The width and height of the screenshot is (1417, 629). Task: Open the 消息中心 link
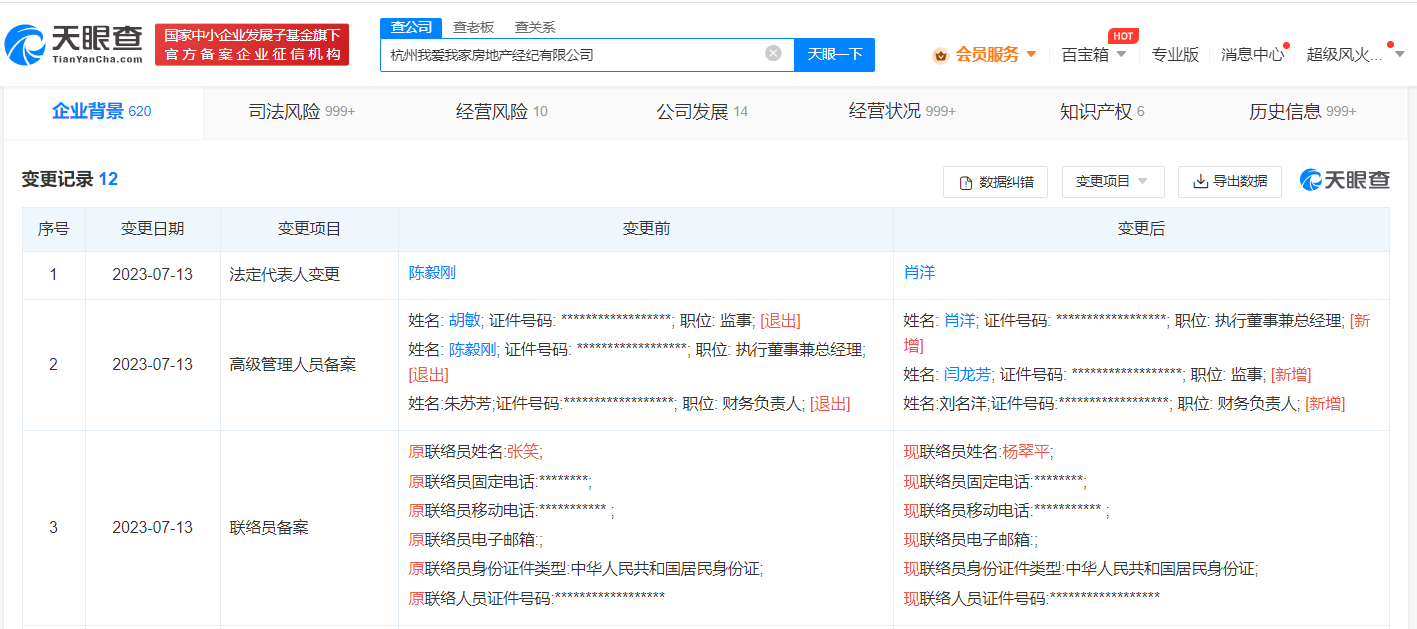coord(1252,54)
